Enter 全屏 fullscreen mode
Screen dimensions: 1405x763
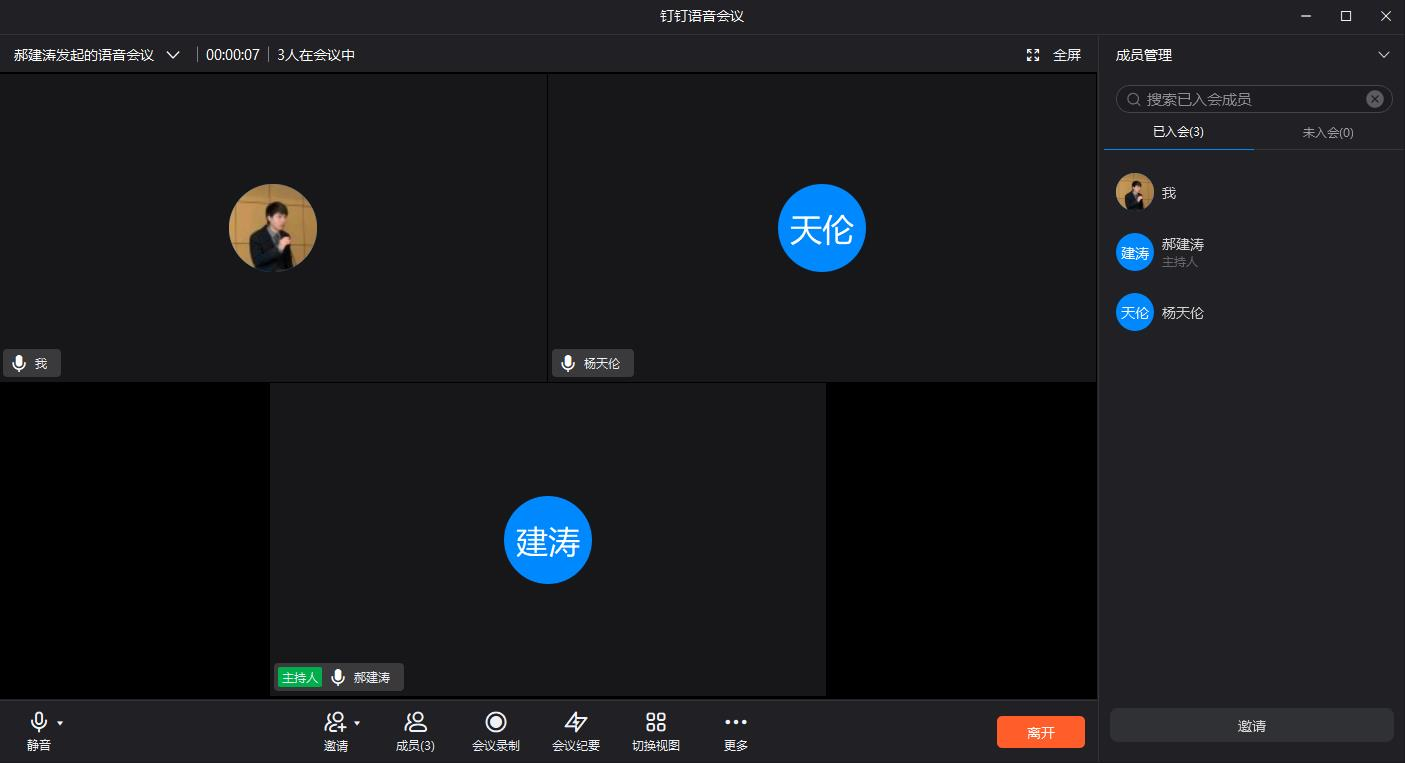[1054, 55]
